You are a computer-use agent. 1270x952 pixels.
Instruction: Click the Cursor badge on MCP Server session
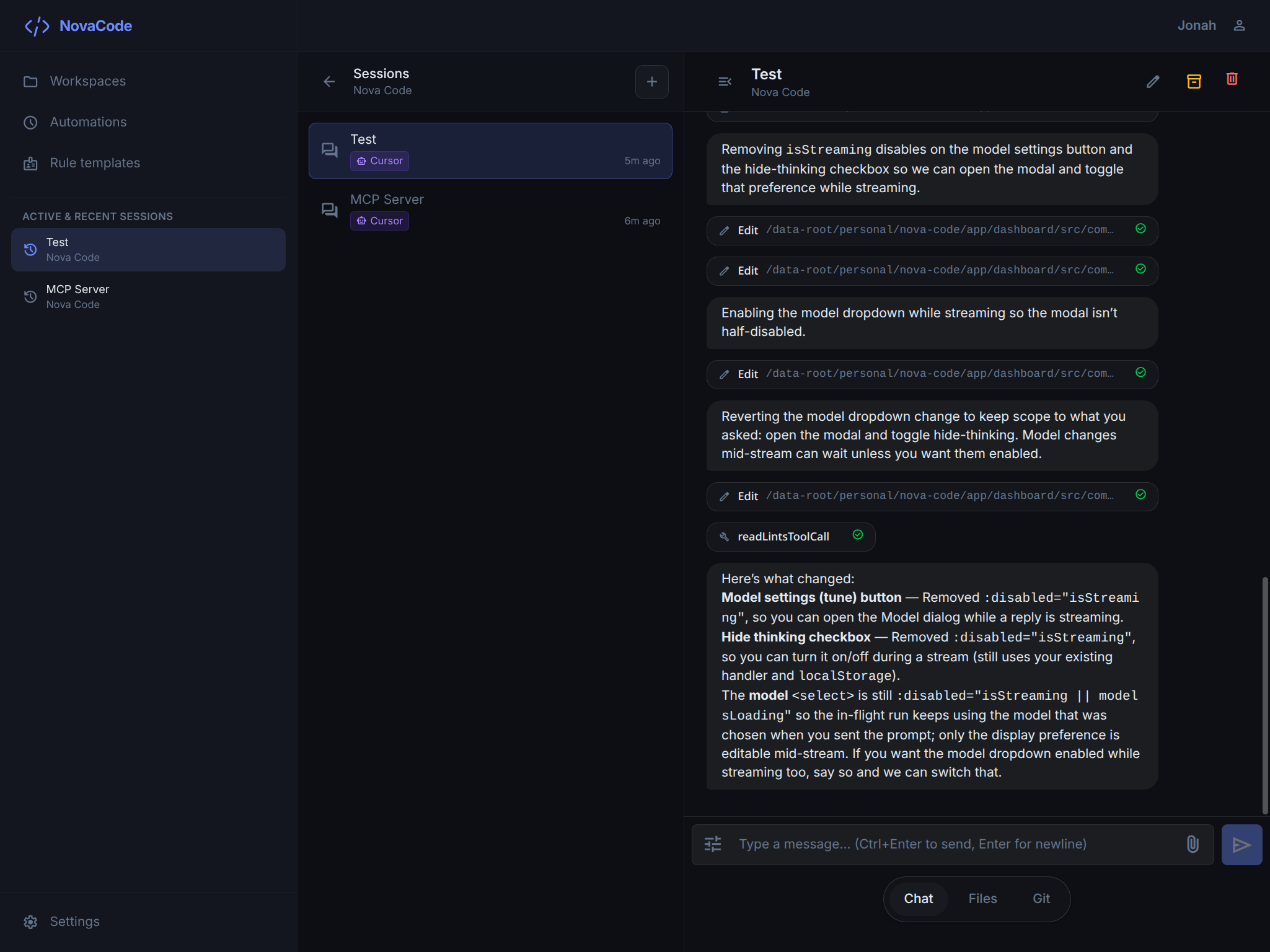click(x=379, y=221)
